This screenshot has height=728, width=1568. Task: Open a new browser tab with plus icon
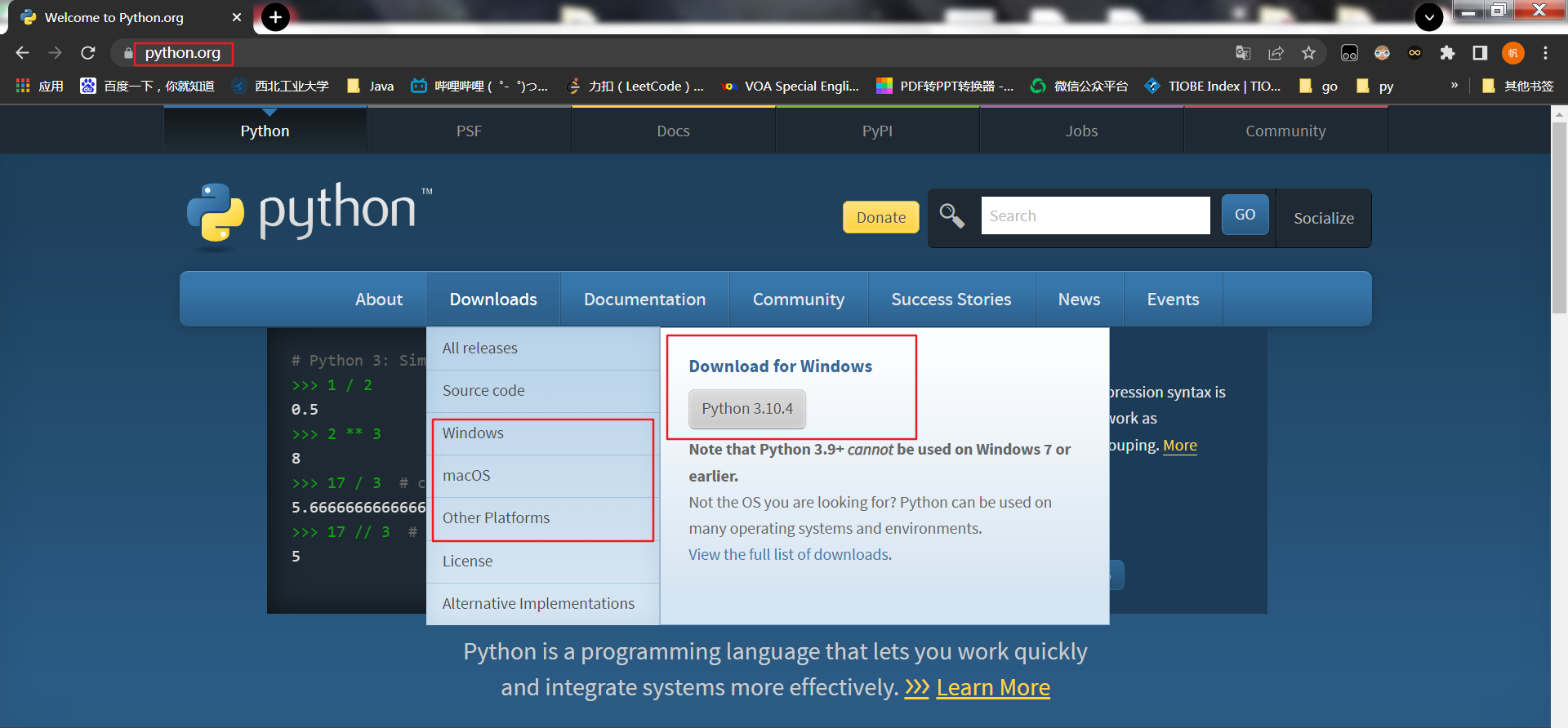pyautogui.click(x=276, y=17)
